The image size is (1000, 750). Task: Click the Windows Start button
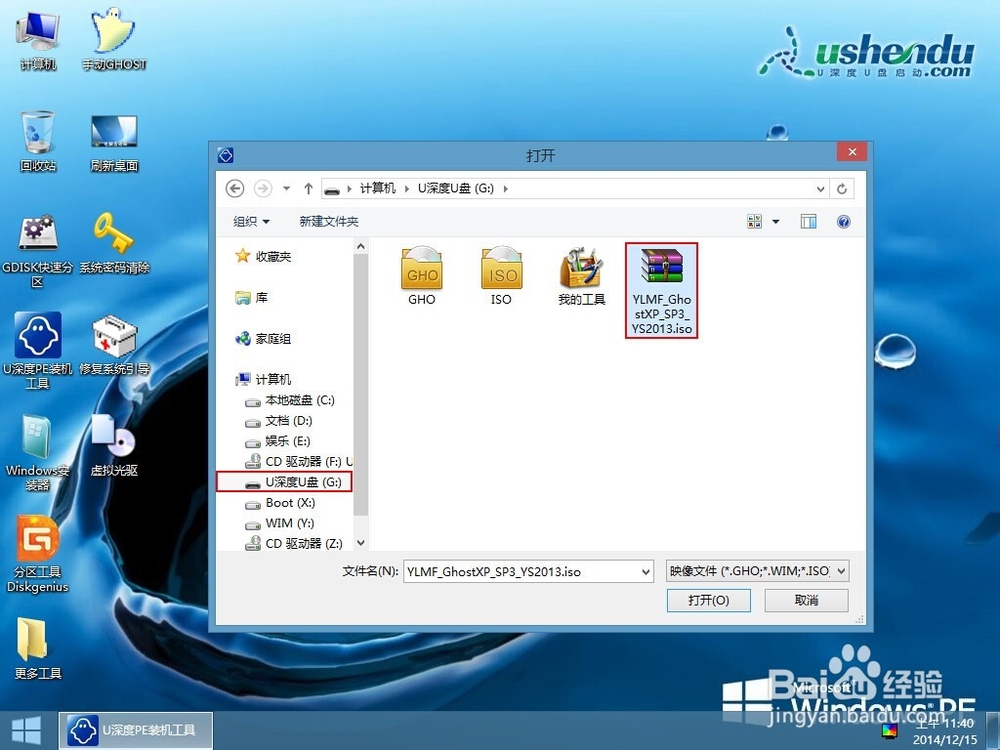(26, 730)
